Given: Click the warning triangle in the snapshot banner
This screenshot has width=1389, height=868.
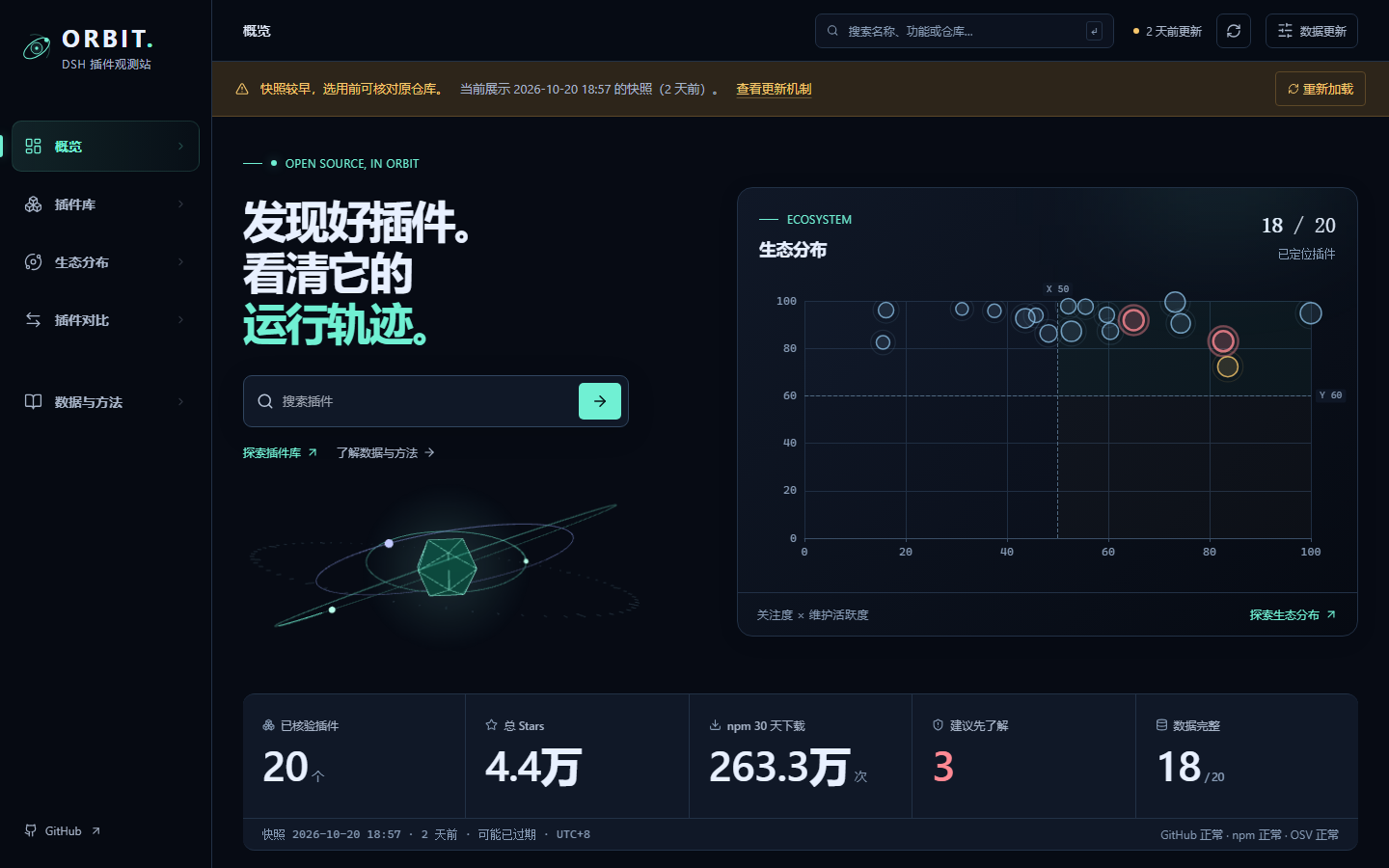Looking at the screenshot, I should [x=242, y=89].
